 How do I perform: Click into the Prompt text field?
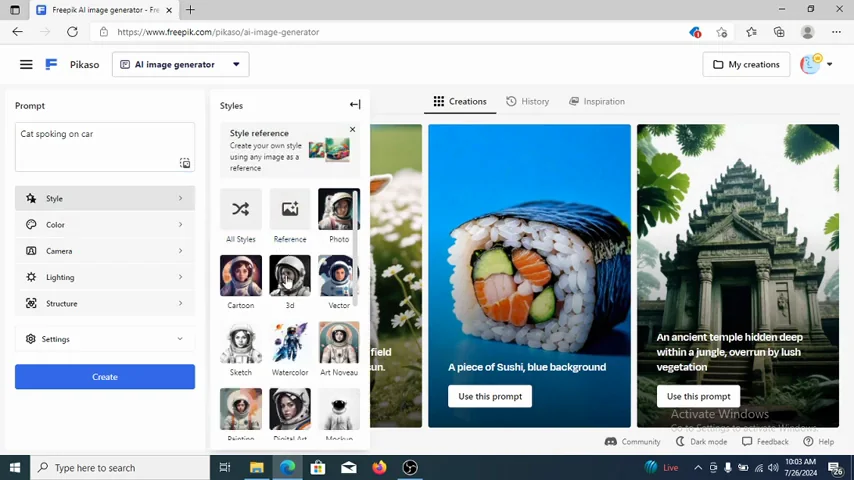[x=105, y=147]
